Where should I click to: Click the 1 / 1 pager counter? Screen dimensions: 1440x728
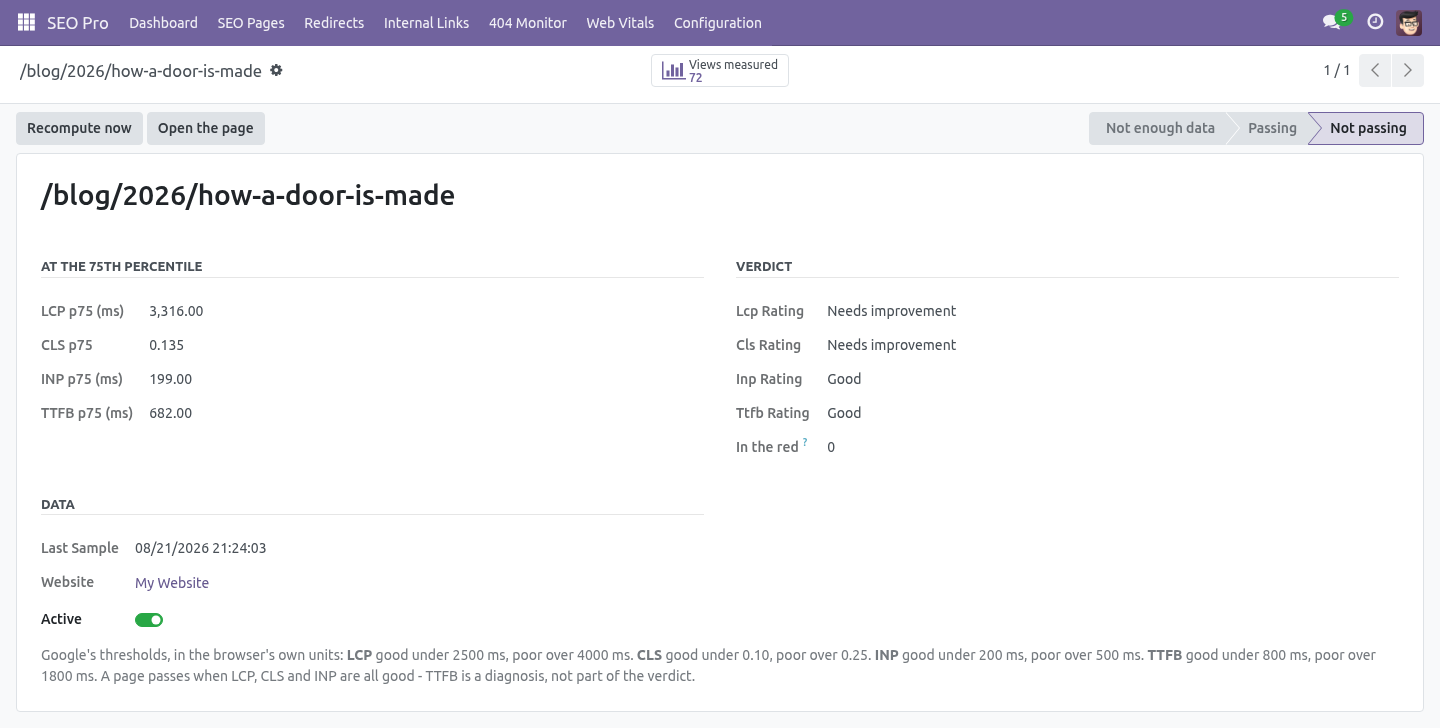1337,70
